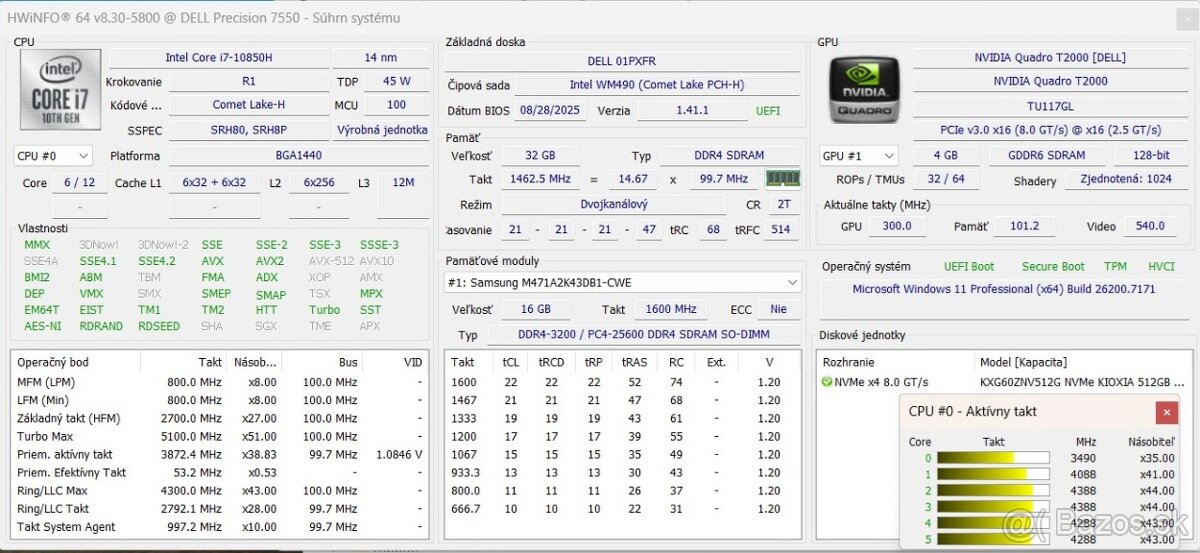Click the Microsoft Windows 11 Professional build text
Screen dimensions: 1200x553
tap(1004, 289)
